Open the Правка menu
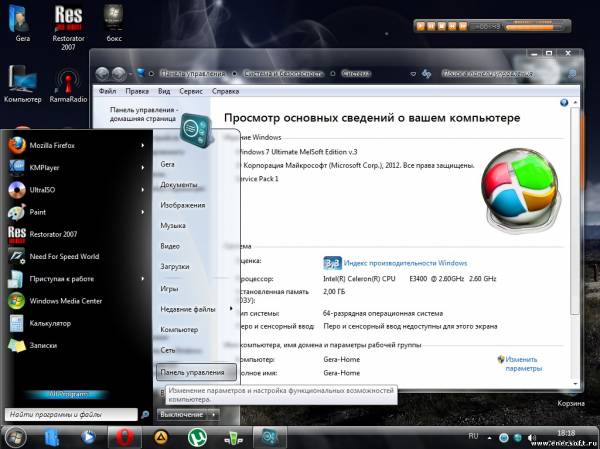The width and height of the screenshot is (600, 449). click(x=137, y=91)
